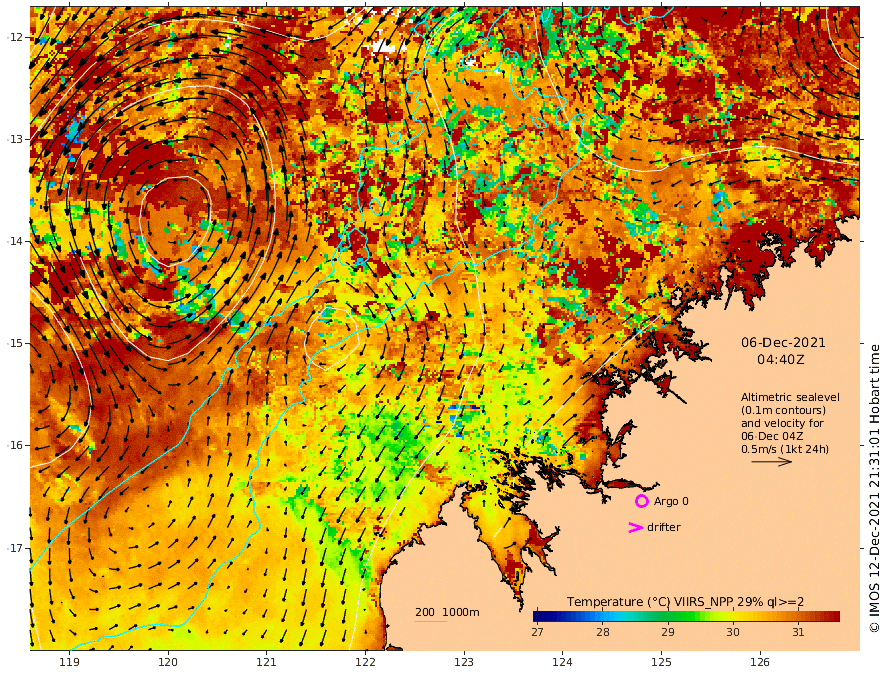Click the longitude axis label 120

tap(168, 663)
